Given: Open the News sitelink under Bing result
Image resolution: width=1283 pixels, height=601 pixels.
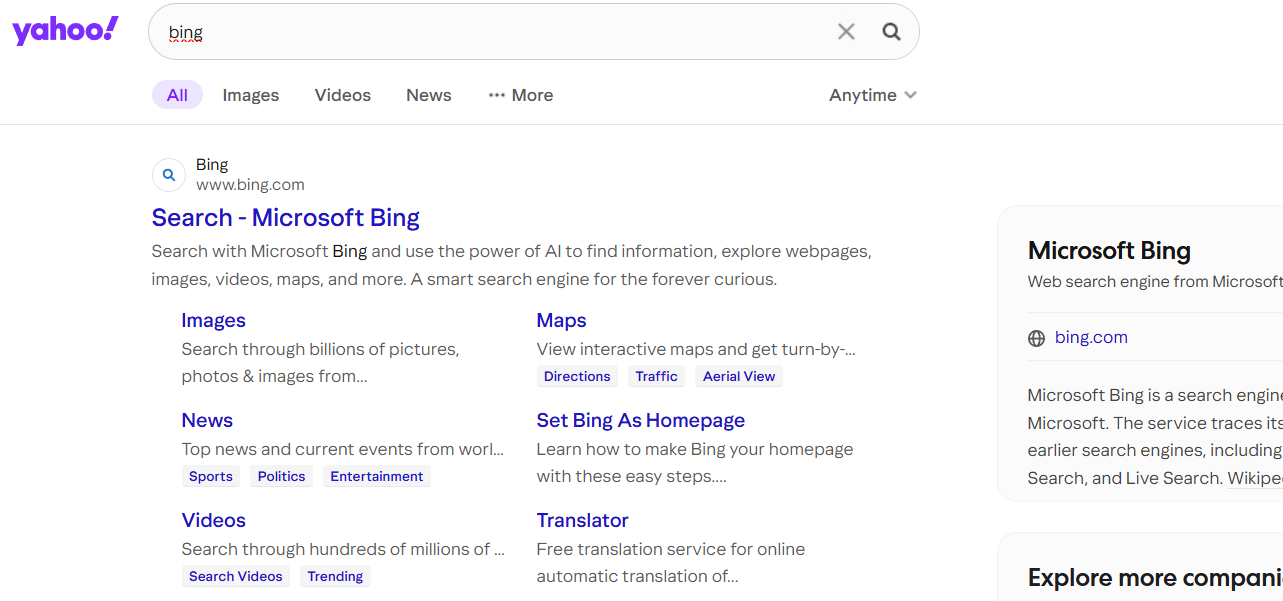Looking at the screenshot, I should point(207,420).
